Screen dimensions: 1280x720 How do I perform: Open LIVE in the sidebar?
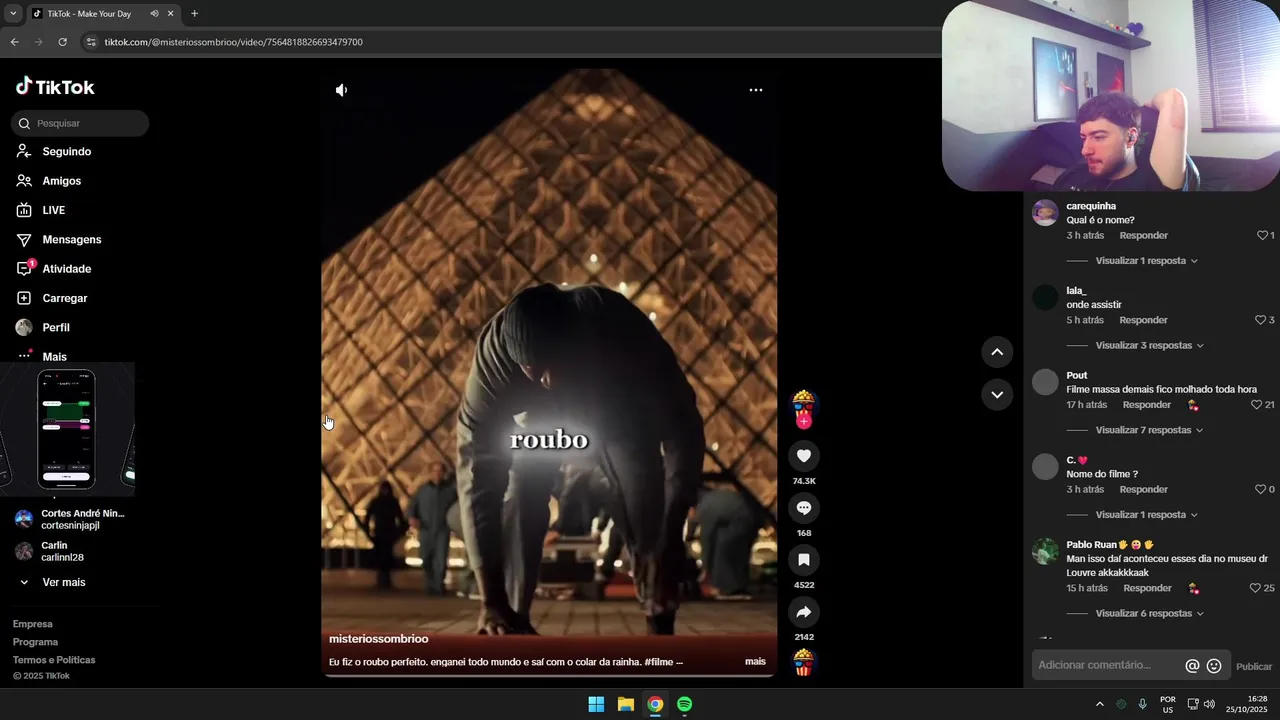(54, 211)
